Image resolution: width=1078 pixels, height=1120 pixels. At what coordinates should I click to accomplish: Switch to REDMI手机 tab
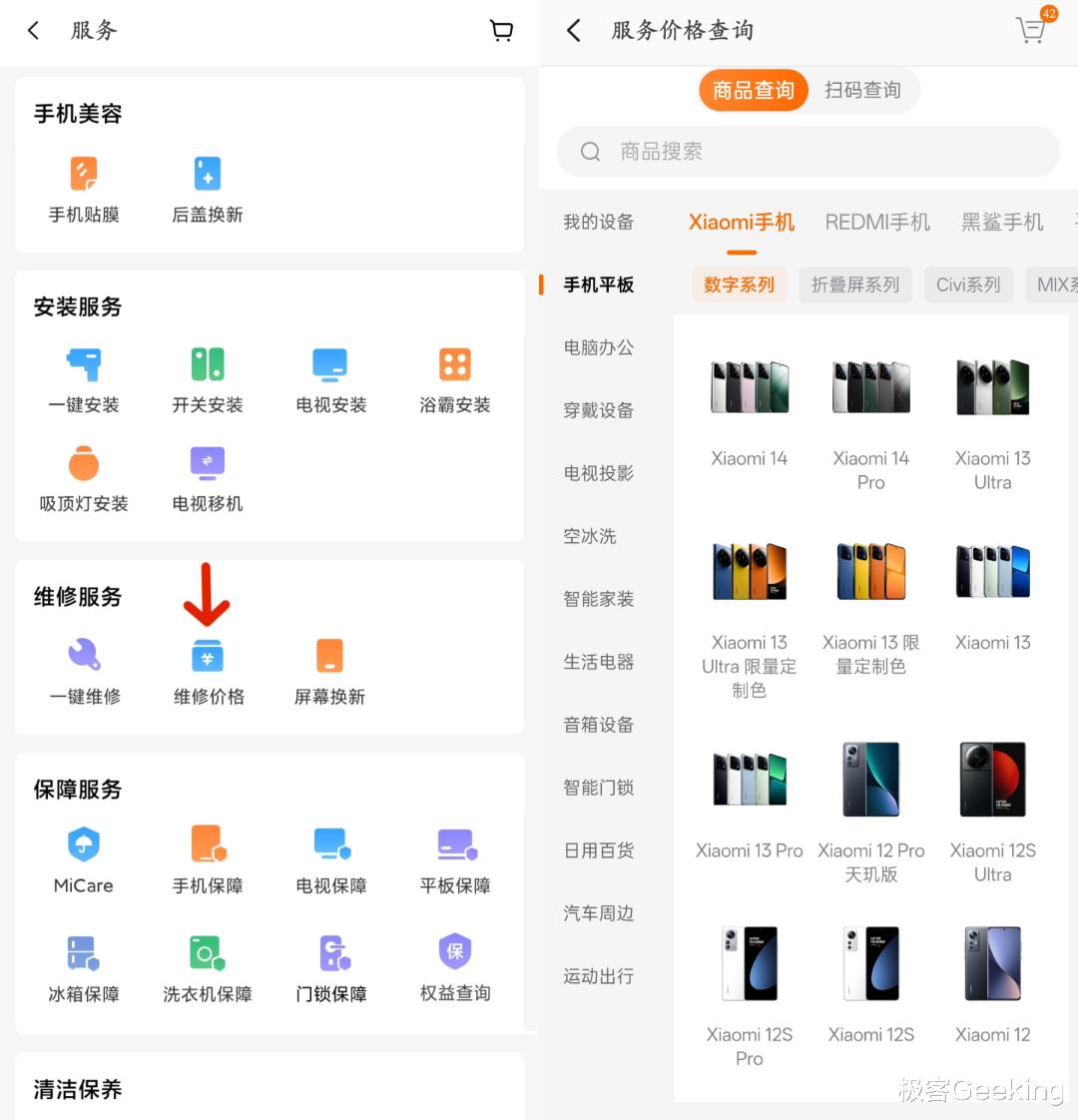tap(877, 223)
